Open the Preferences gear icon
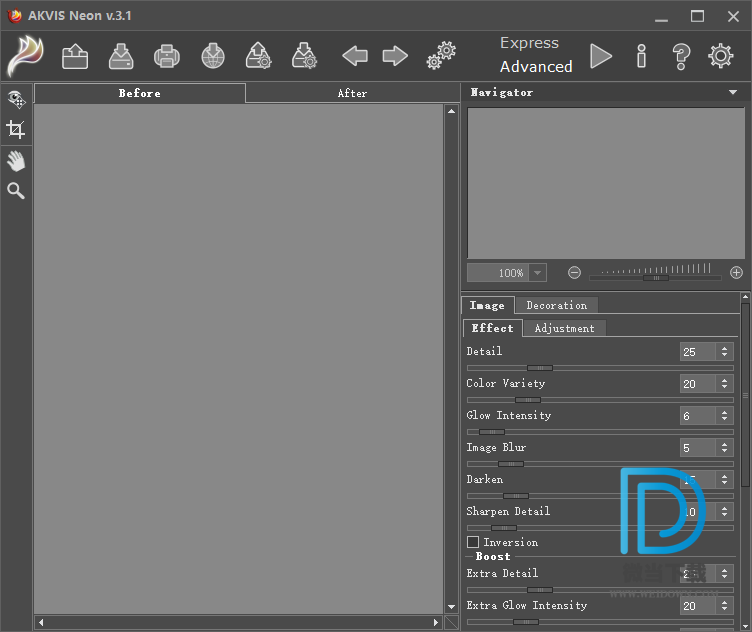Screen dimensions: 752x632 [720, 56]
